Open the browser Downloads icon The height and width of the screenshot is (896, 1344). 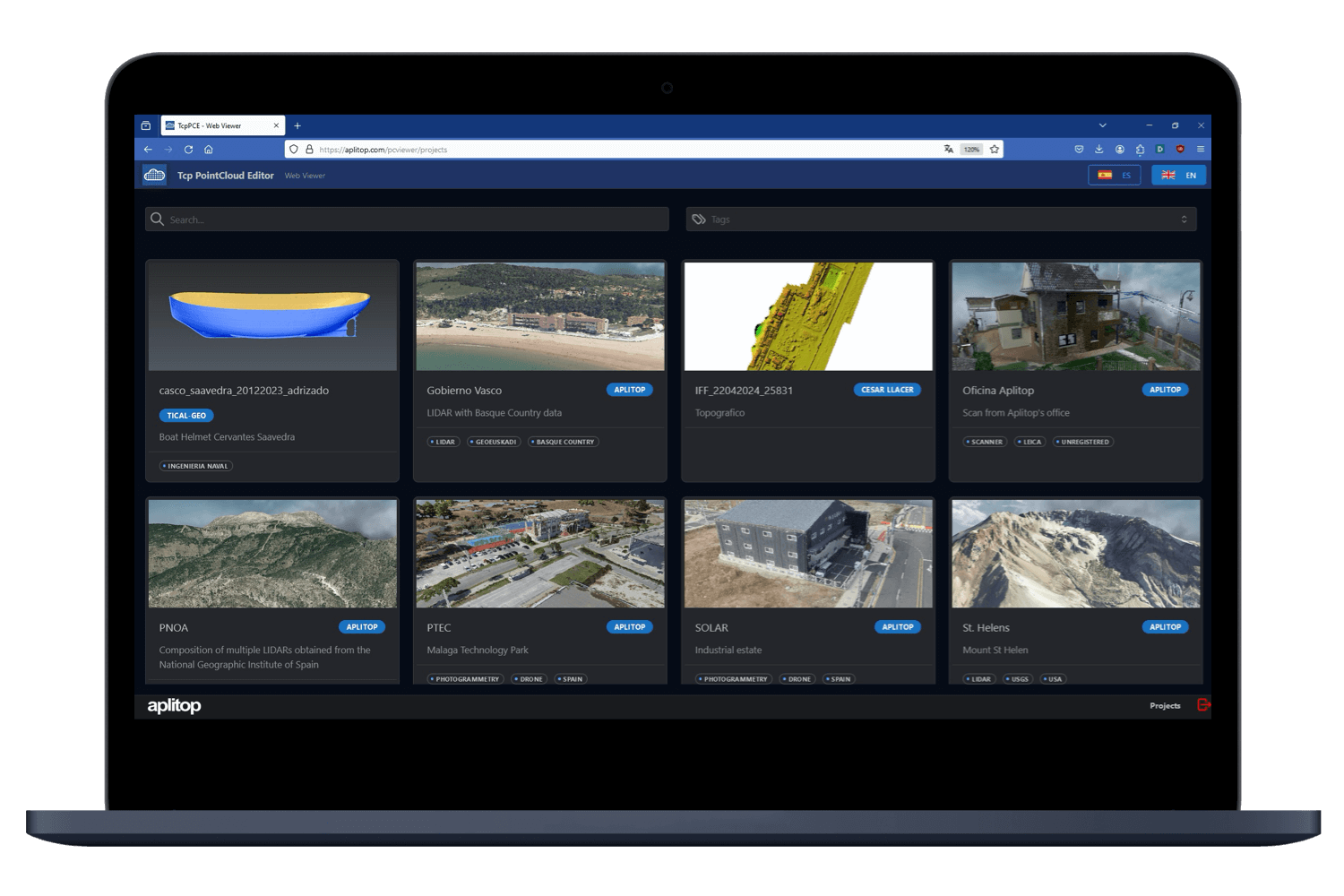(1098, 149)
